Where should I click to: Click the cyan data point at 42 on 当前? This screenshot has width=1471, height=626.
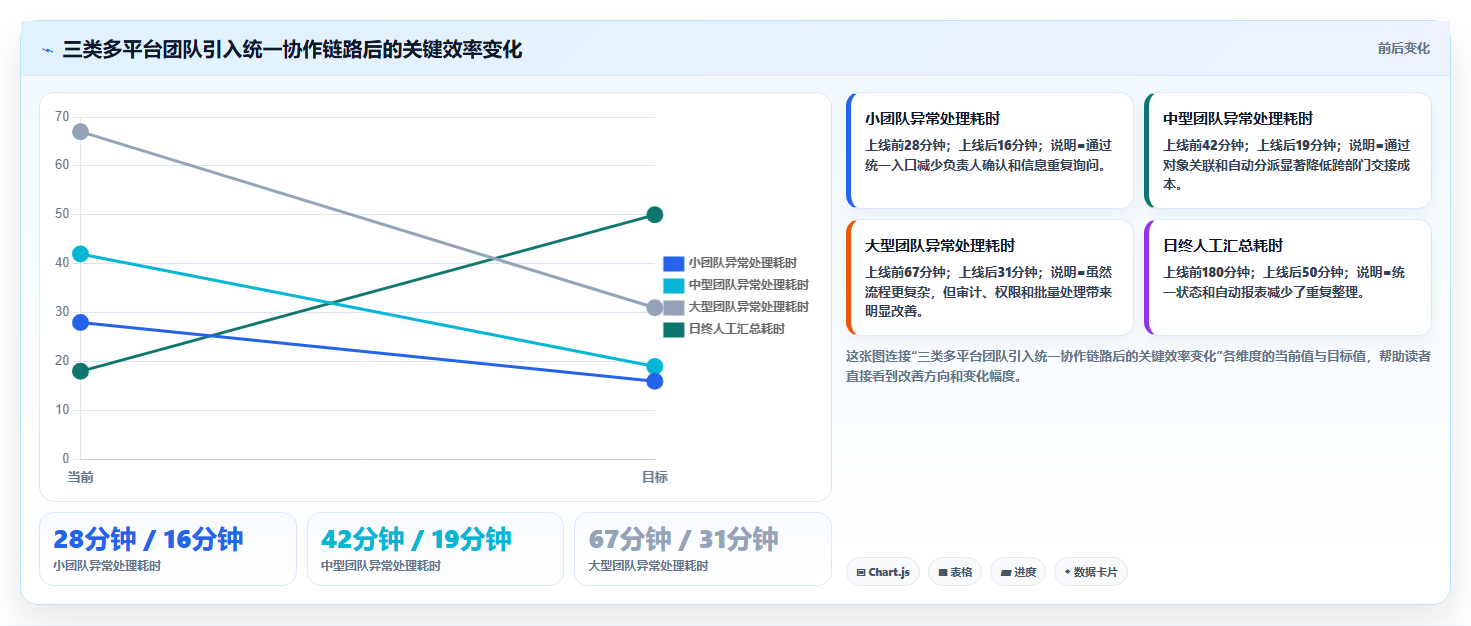point(81,254)
